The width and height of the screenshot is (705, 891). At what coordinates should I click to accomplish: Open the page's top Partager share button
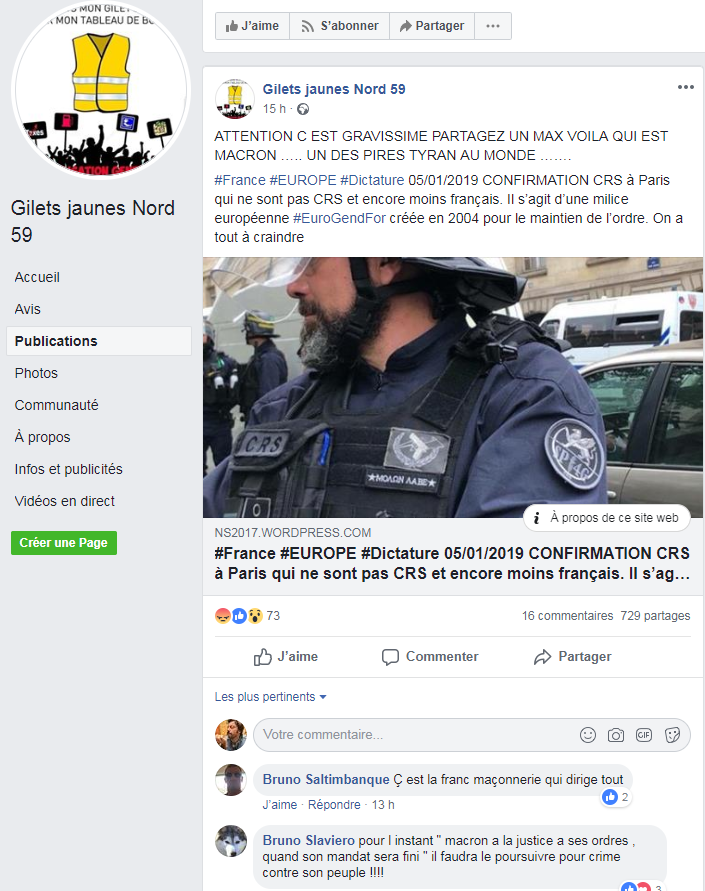(432, 26)
